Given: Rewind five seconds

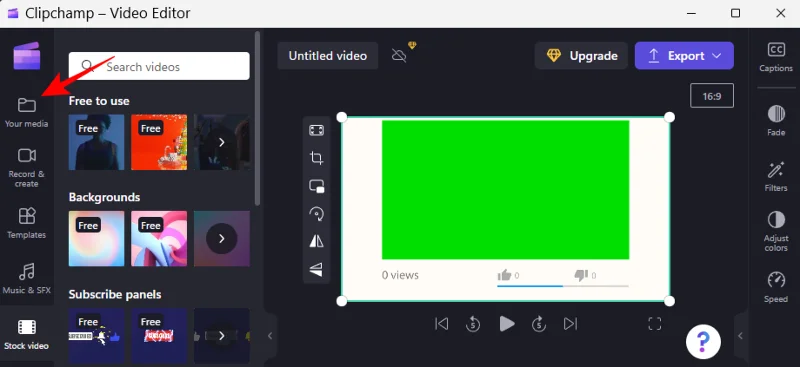Looking at the screenshot, I should (473, 324).
